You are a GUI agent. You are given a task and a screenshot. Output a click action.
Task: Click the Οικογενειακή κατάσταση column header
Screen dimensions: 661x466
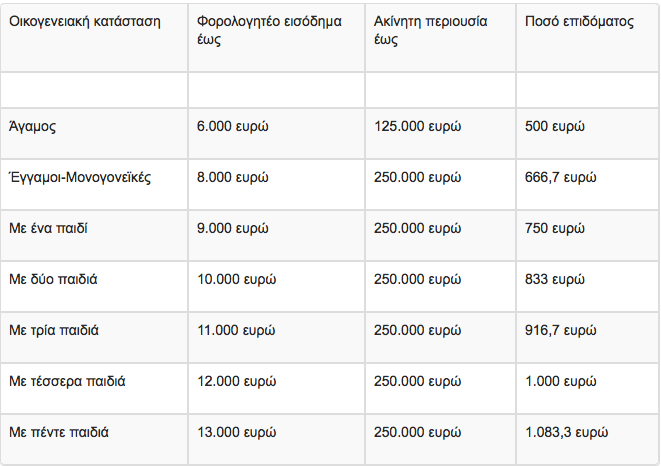coord(94,38)
